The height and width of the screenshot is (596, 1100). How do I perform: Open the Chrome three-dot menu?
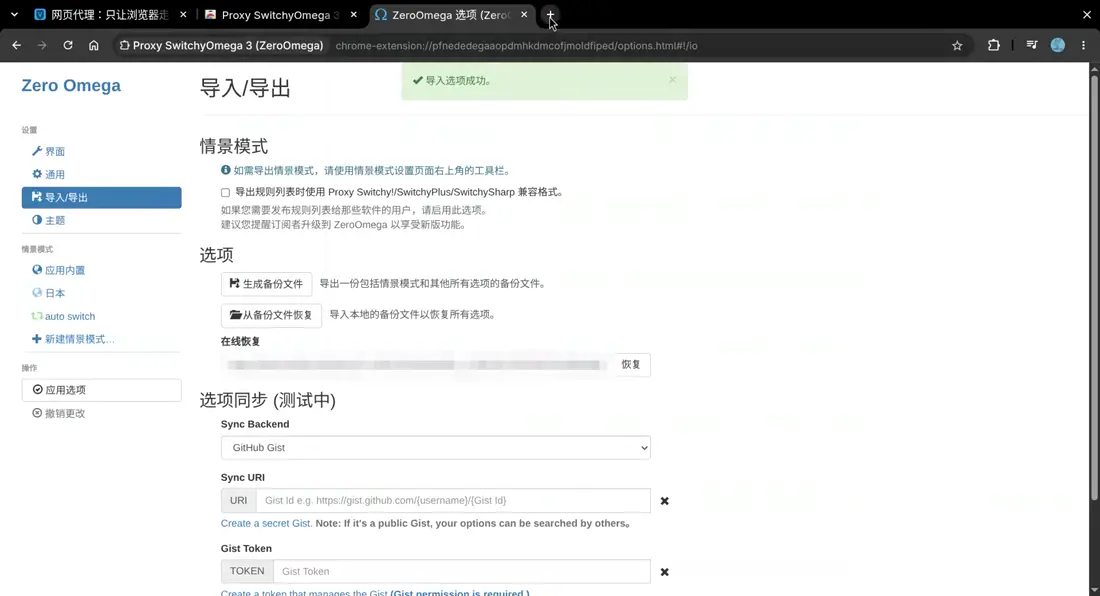coord(1084,46)
